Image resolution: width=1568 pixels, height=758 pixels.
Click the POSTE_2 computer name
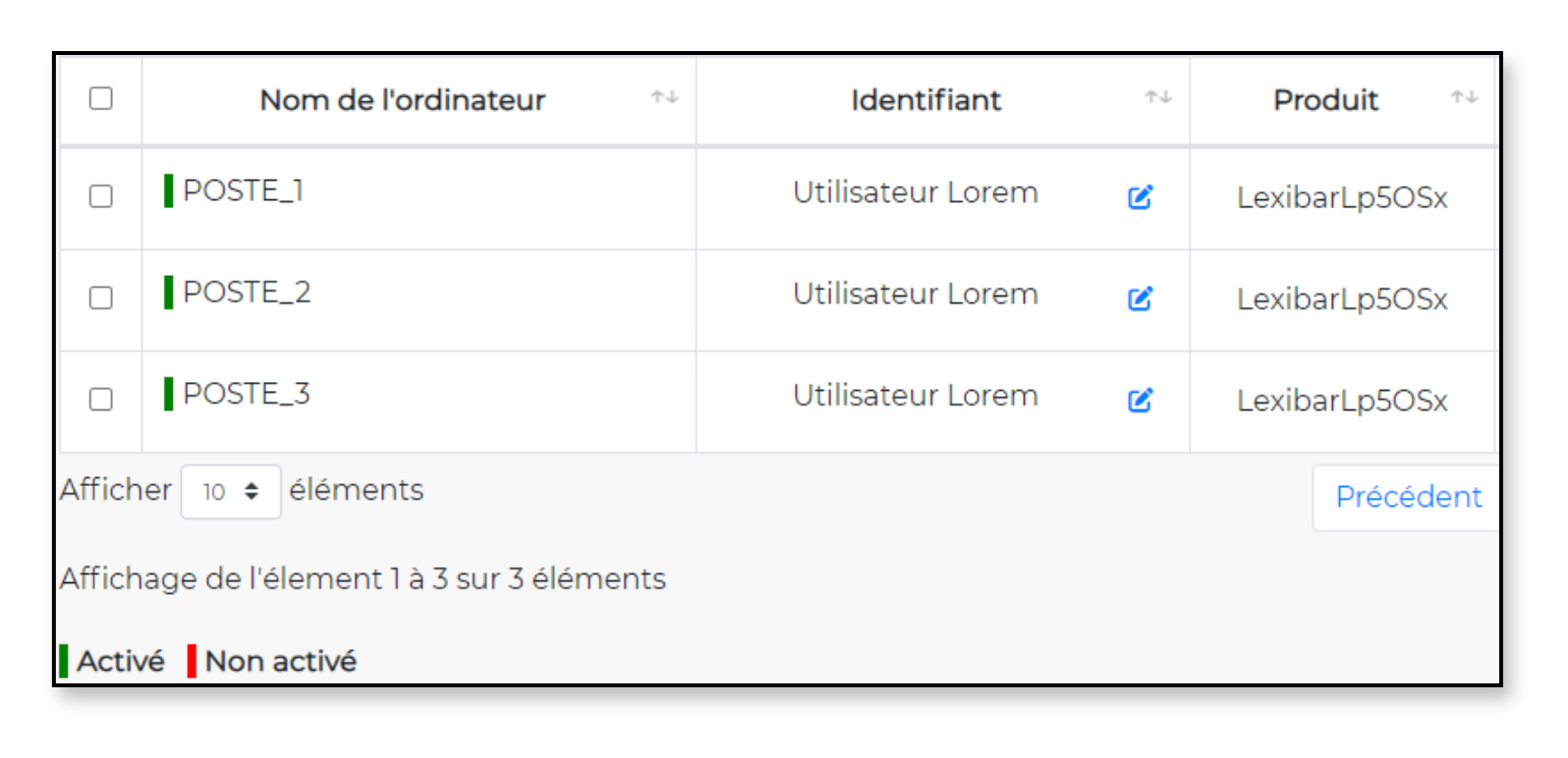pyautogui.click(x=247, y=293)
